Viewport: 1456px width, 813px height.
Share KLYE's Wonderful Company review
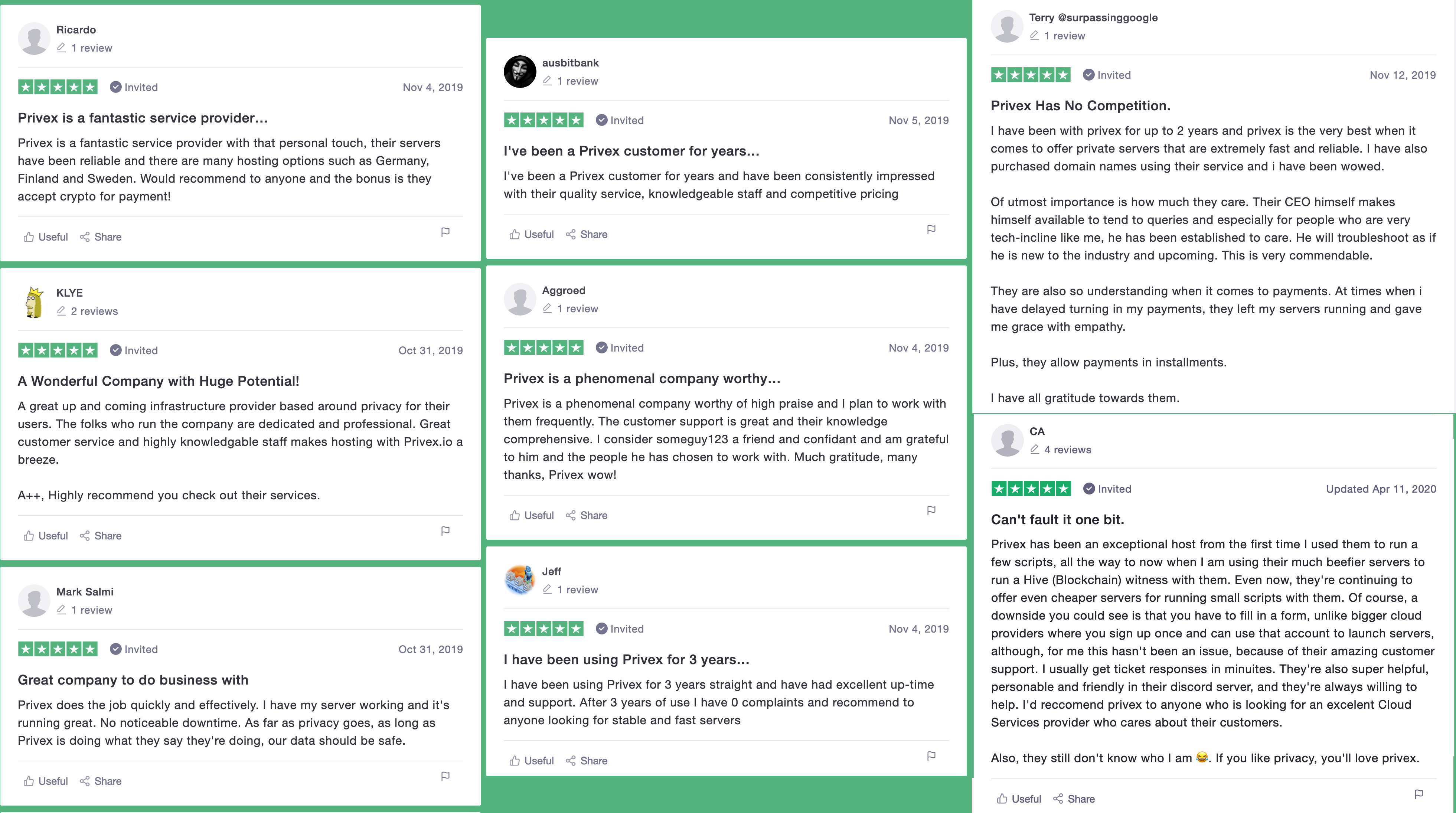[101, 536]
